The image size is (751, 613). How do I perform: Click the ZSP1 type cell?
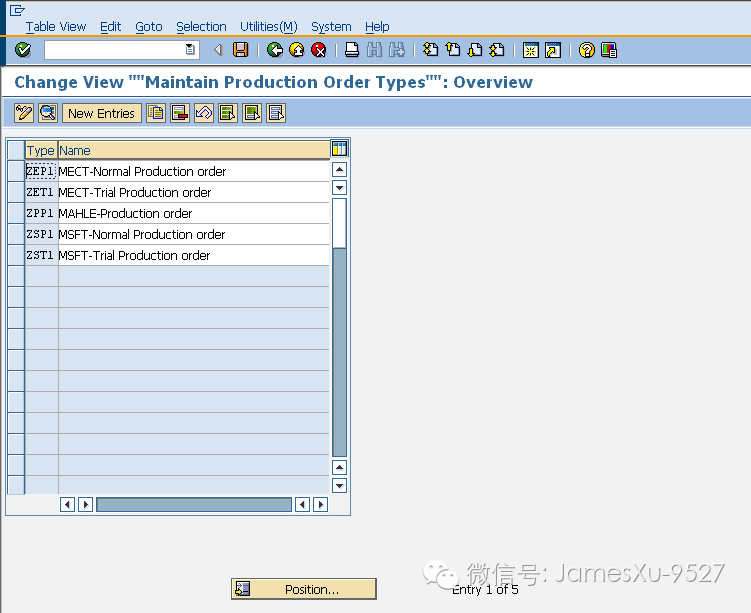41,234
